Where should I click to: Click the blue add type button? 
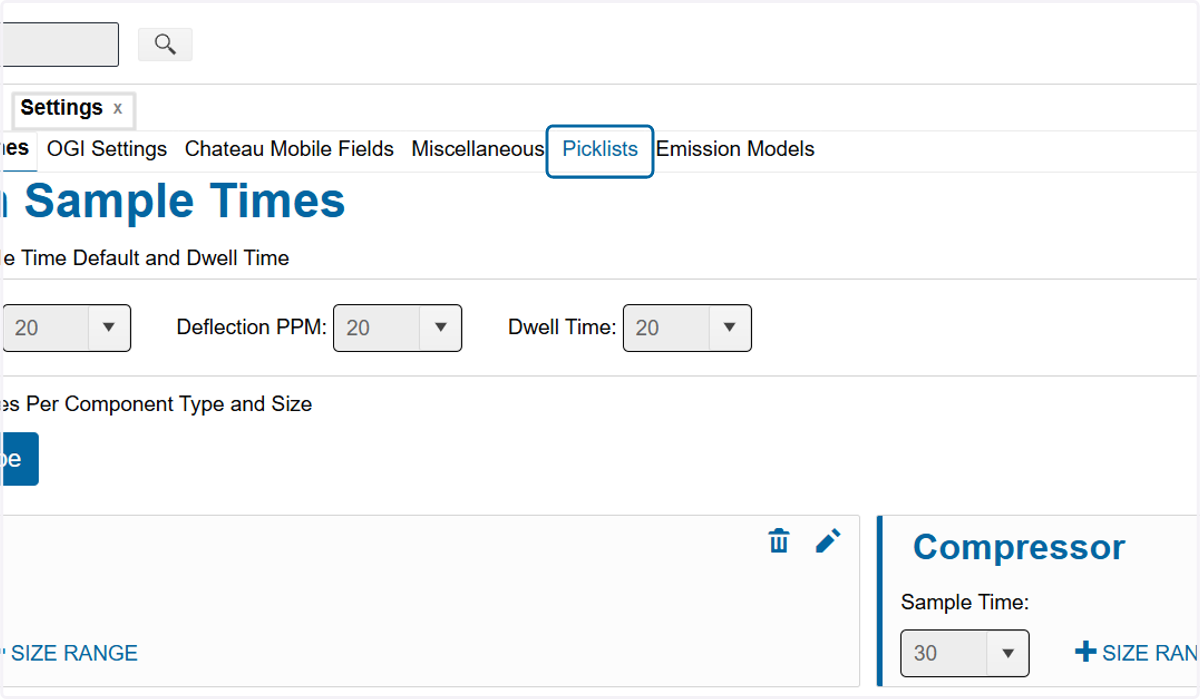click(x=19, y=459)
